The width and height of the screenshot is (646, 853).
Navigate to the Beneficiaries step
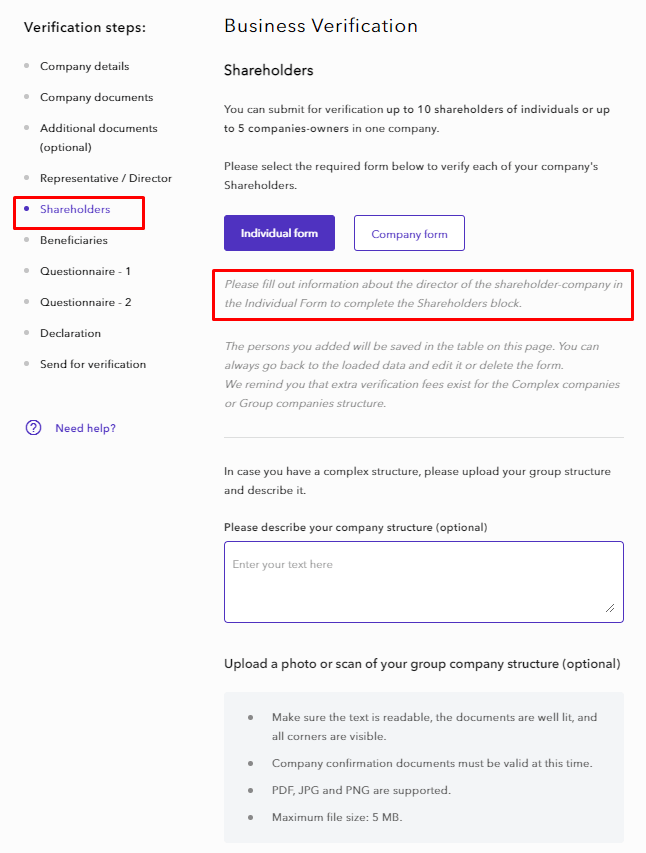click(73, 240)
